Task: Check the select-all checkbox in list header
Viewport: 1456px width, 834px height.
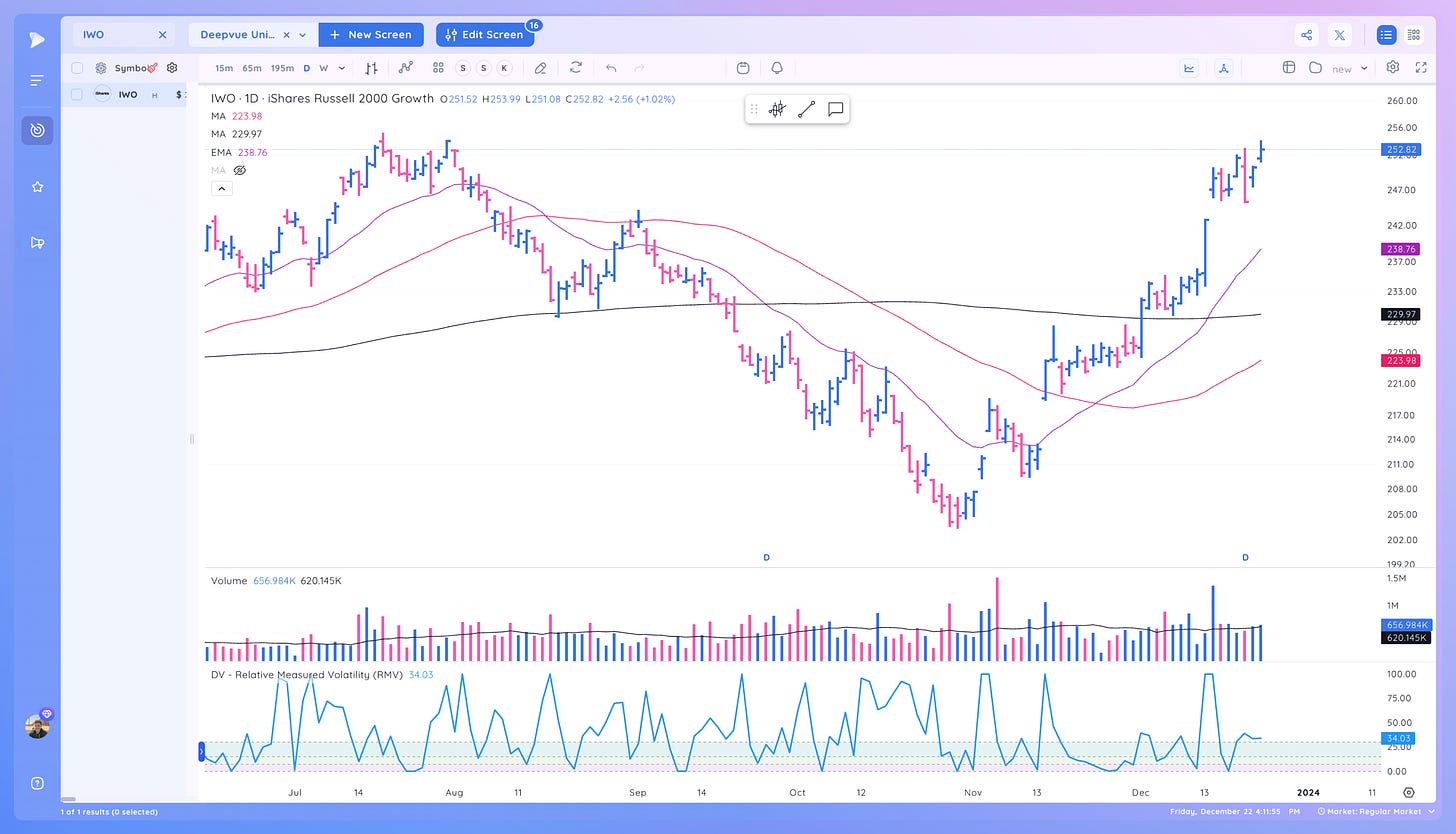Action: tap(77, 68)
